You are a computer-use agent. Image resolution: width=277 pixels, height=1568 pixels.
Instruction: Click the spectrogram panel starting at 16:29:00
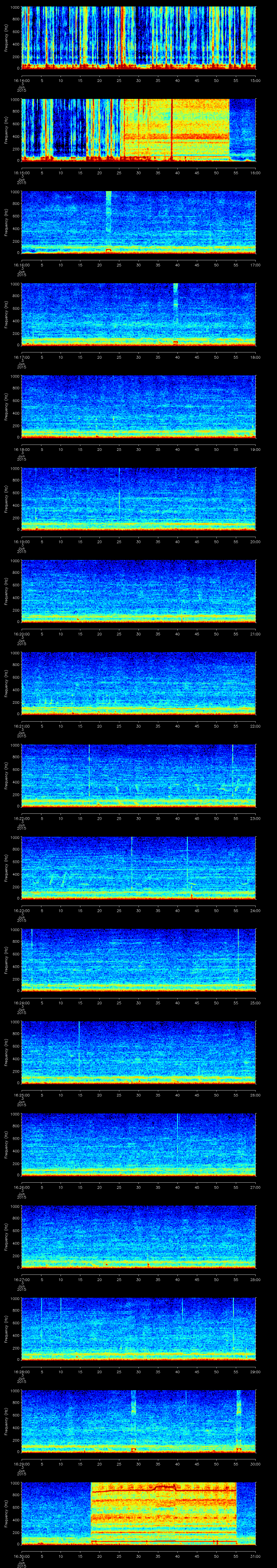[x=139, y=1421]
